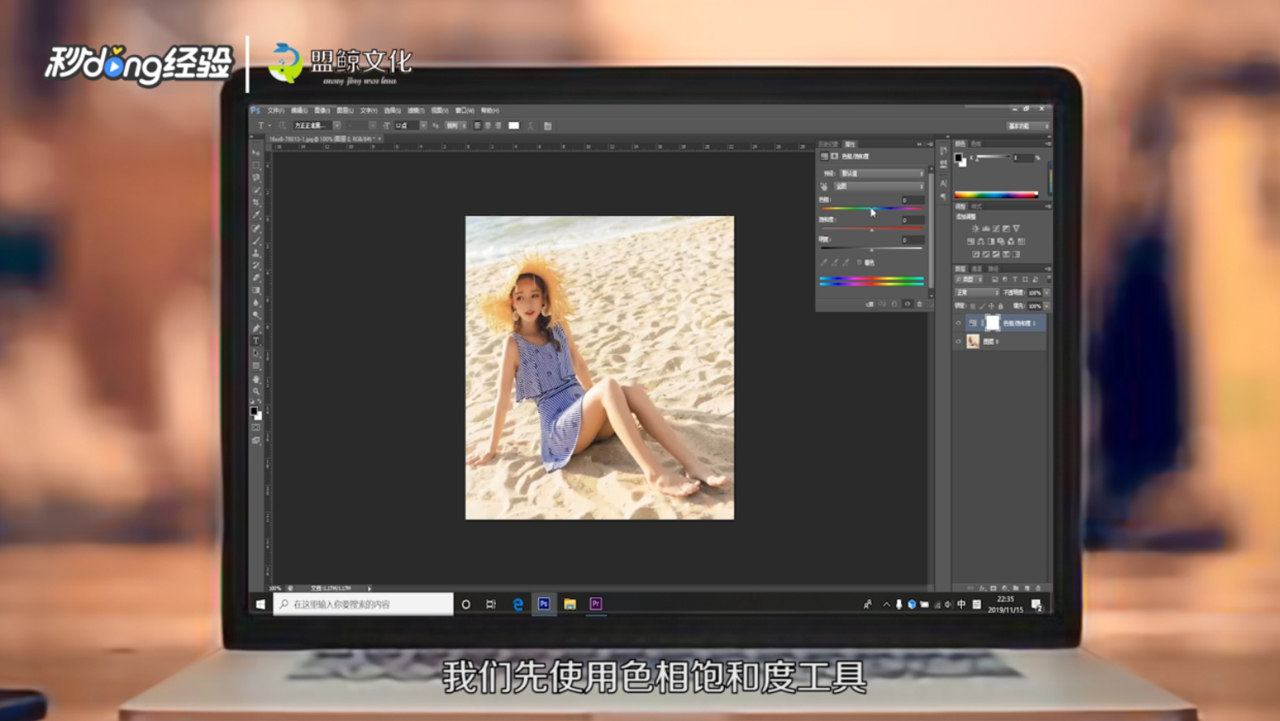Delete the adjustment layer via trash icon
Viewport: 1280px width, 721px height.
(920, 304)
